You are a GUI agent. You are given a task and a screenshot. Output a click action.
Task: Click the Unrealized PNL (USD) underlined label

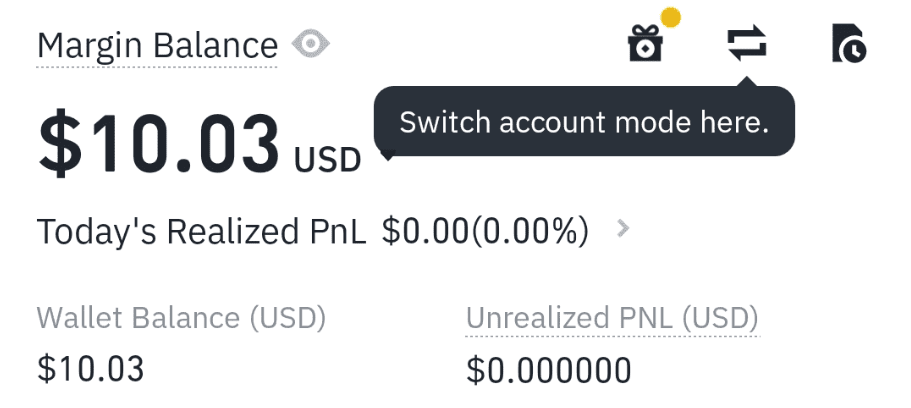(612, 319)
